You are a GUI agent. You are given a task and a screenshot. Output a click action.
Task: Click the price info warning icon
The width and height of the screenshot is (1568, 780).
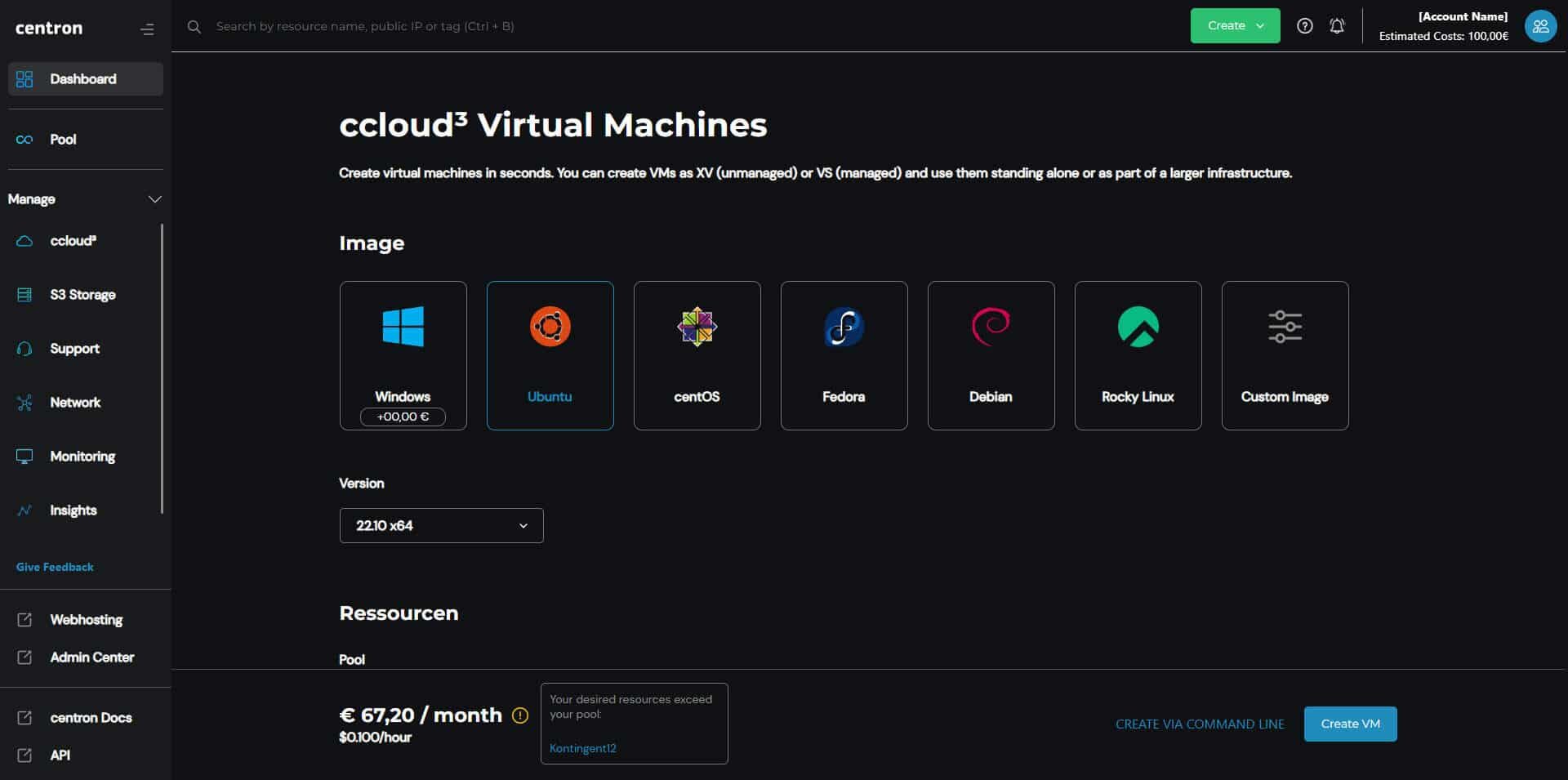520,715
